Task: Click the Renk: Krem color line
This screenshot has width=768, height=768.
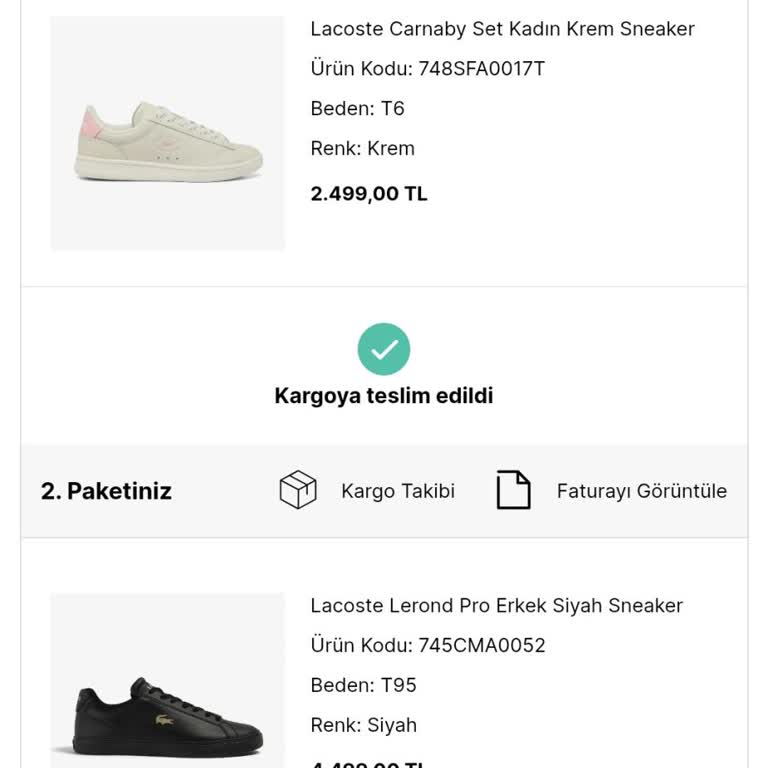Action: pos(362,149)
